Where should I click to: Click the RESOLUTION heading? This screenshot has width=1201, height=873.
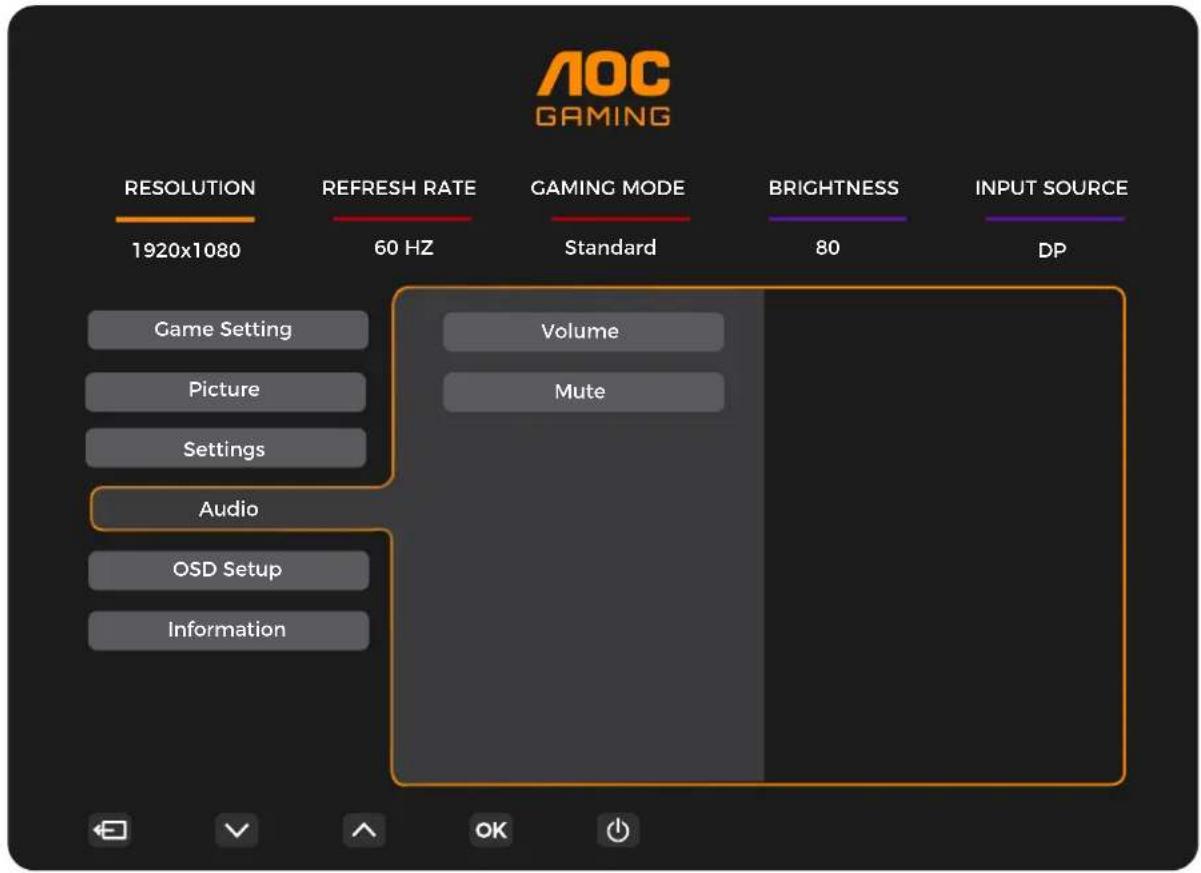point(190,188)
